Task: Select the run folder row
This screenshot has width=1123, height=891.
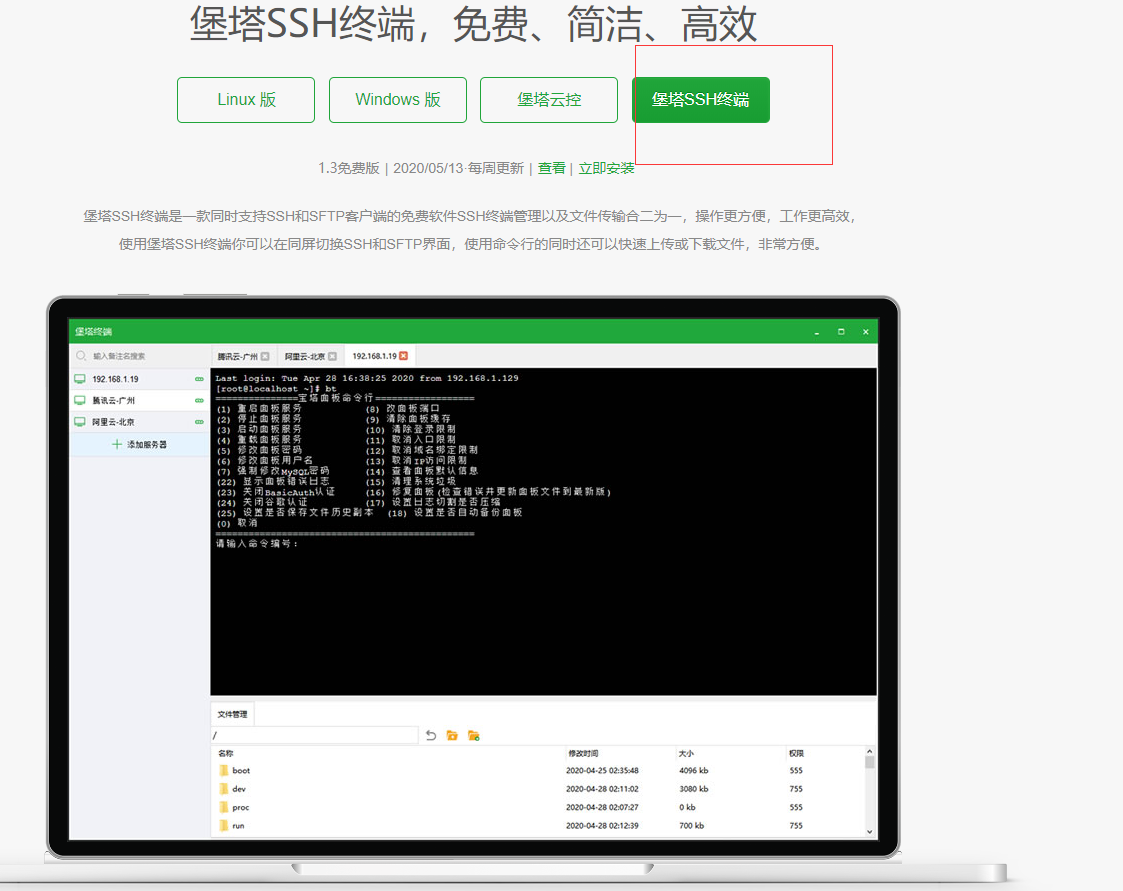Action: (539, 826)
